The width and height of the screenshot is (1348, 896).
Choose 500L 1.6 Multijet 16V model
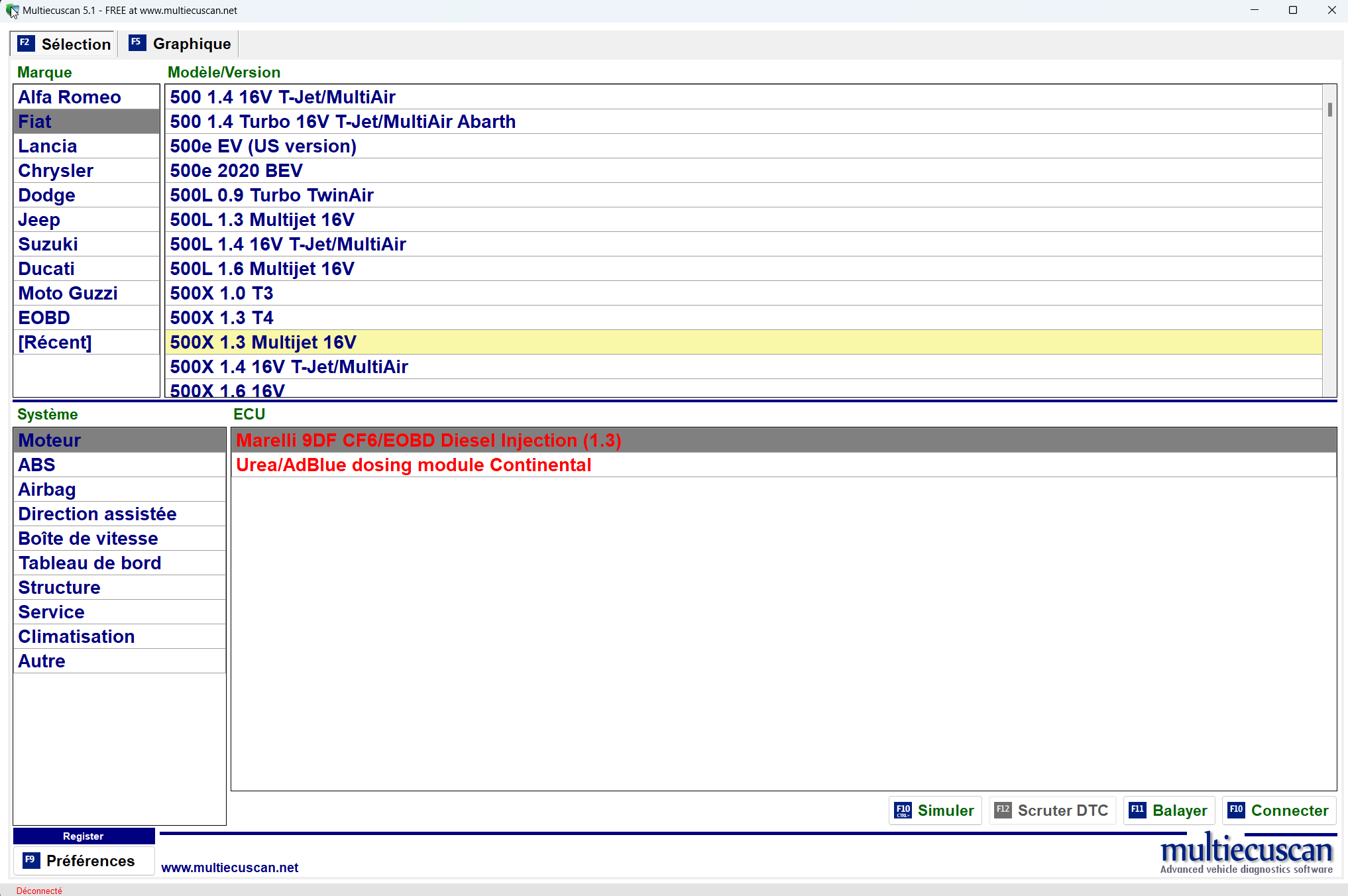pos(262,268)
